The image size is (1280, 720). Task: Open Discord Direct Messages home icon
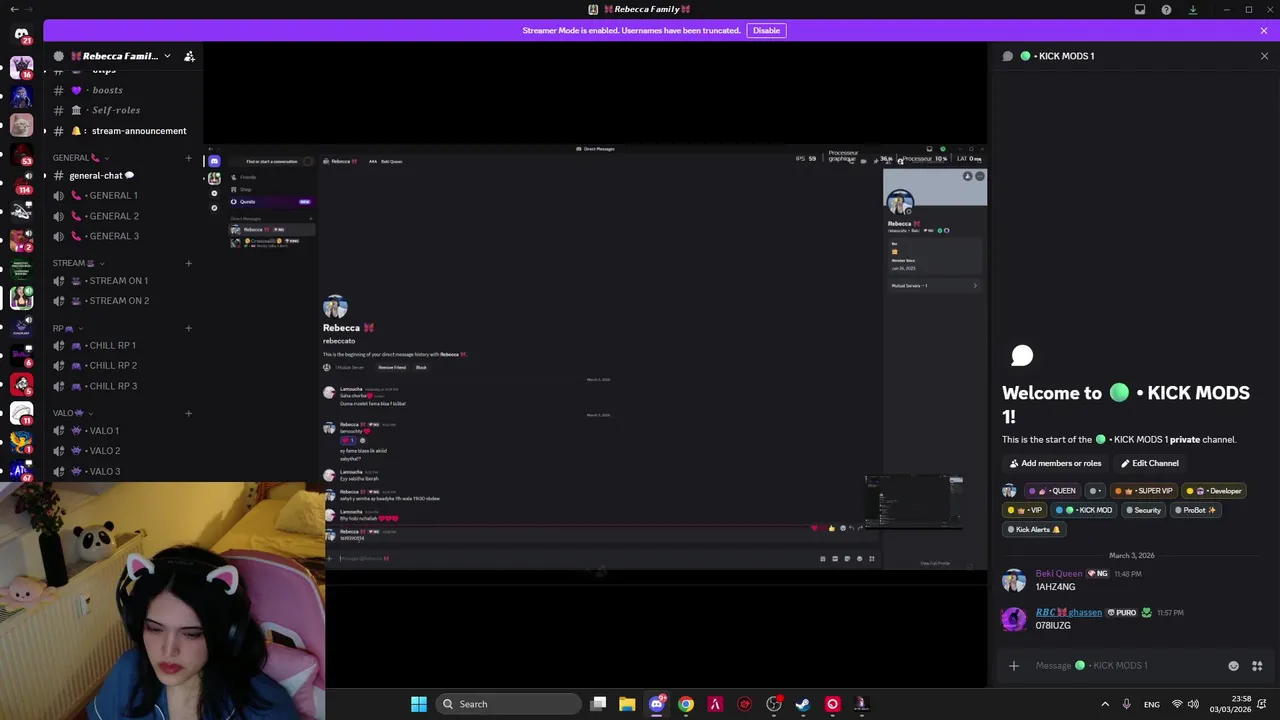click(x=21, y=34)
